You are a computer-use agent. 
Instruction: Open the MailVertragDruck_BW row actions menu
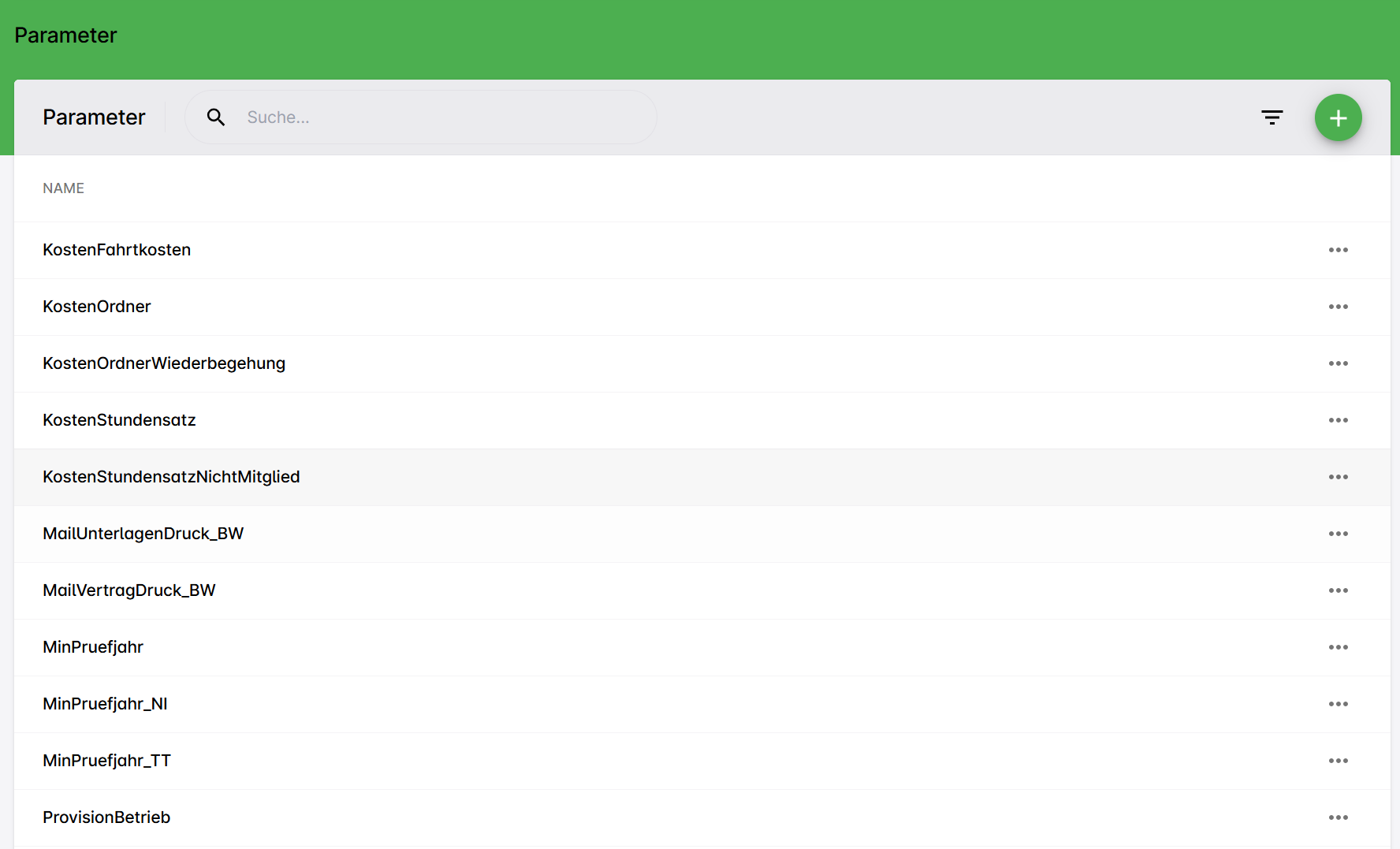click(1338, 590)
